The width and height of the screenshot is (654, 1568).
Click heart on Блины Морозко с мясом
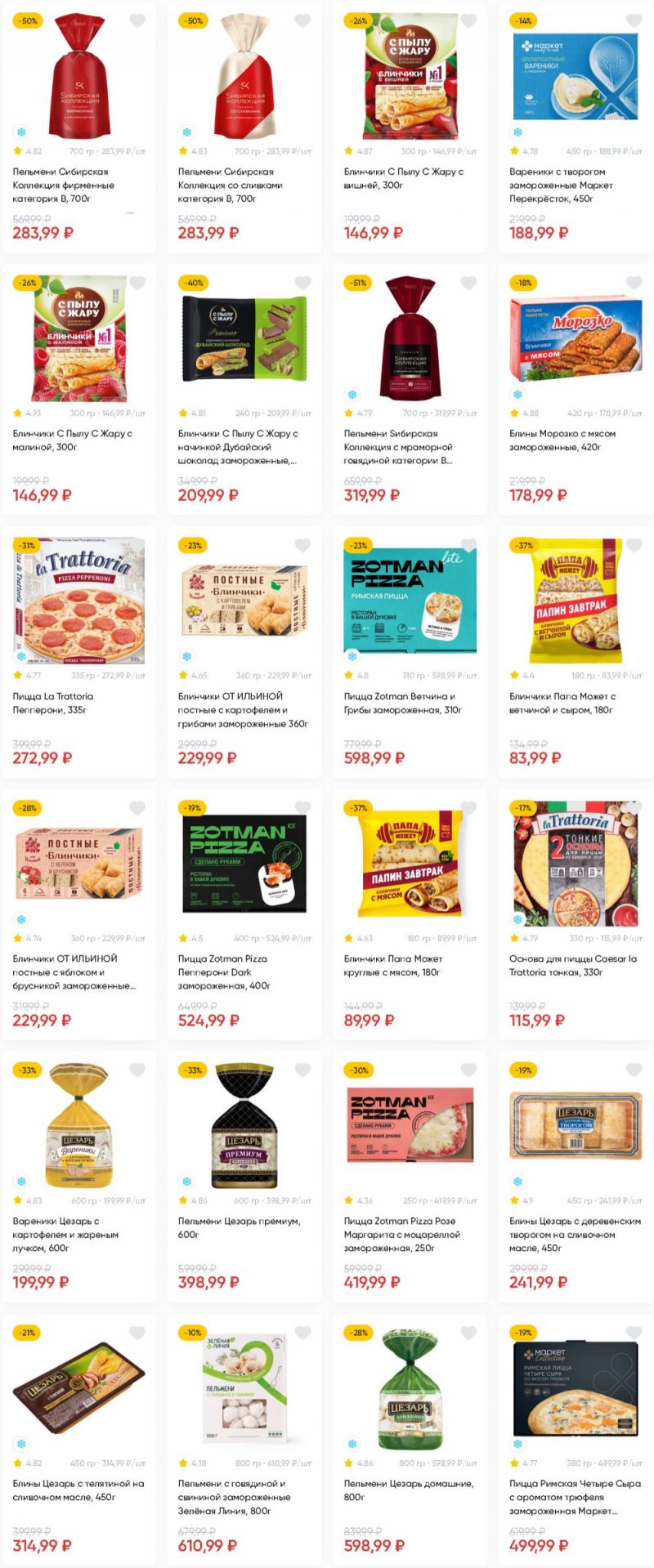pyautogui.click(x=634, y=283)
